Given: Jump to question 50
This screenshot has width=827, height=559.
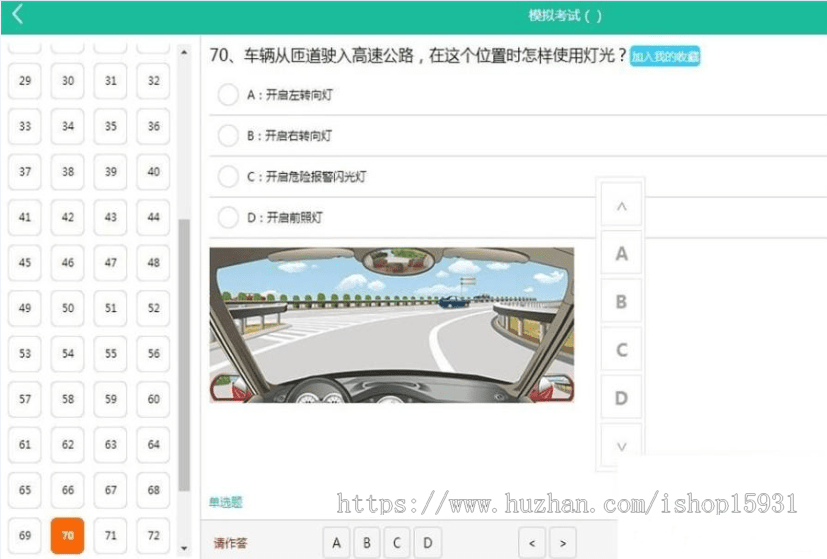Looking at the screenshot, I should (68, 308).
